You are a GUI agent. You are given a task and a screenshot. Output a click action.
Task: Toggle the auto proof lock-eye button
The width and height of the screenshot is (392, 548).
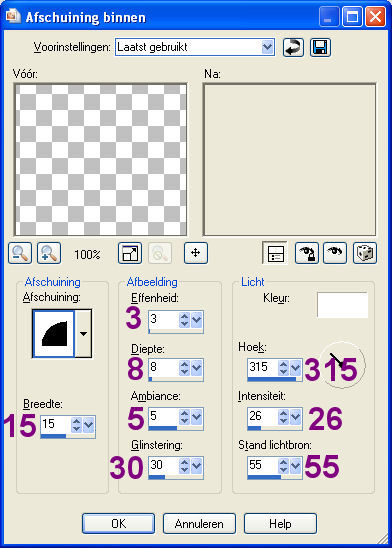pyautogui.click(x=307, y=253)
